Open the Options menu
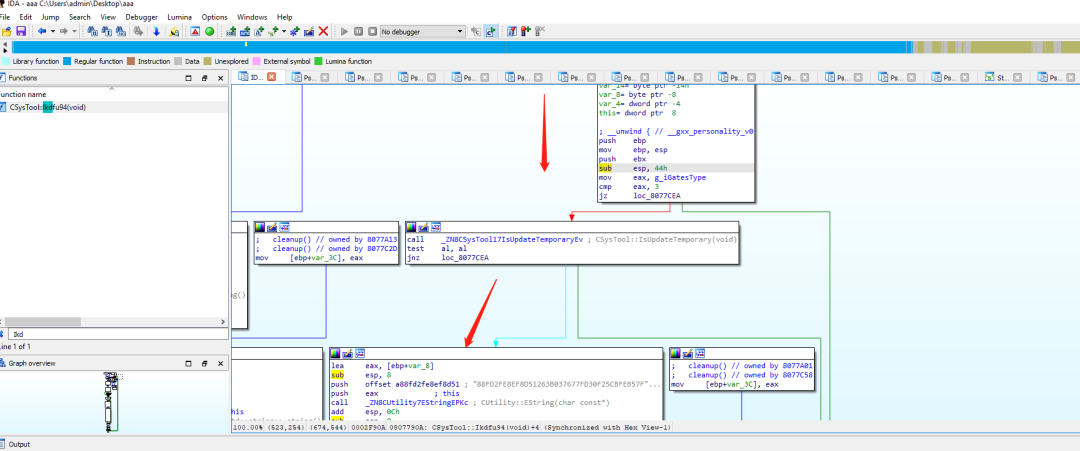1080x451 pixels. point(214,17)
